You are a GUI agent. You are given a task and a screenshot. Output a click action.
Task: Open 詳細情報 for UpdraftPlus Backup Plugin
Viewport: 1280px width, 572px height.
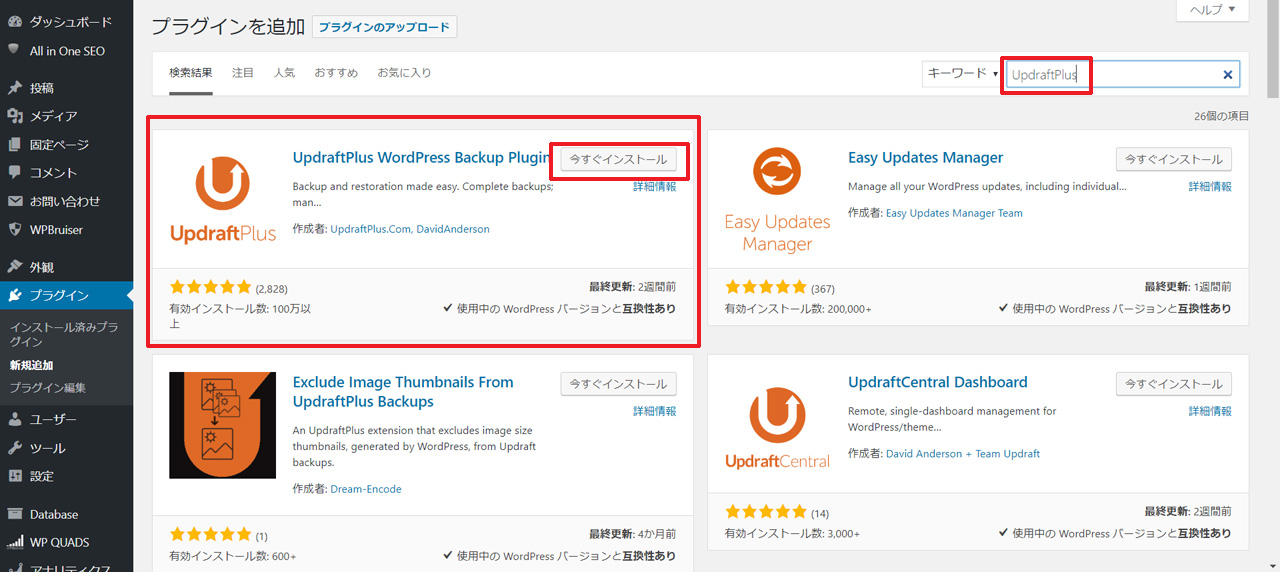[x=654, y=187]
